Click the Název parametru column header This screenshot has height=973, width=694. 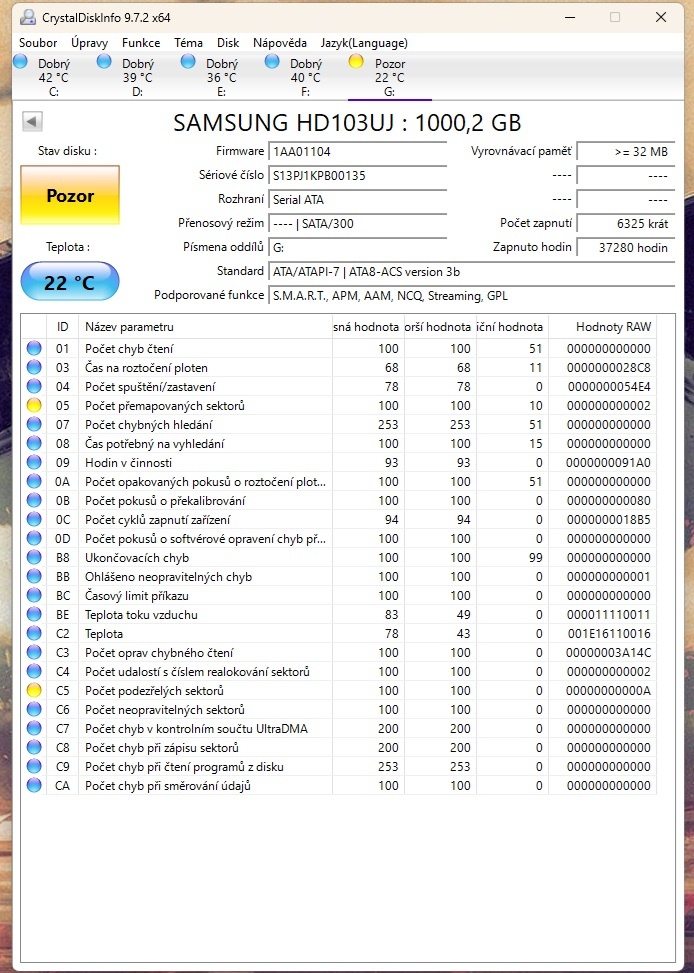tap(205, 327)
